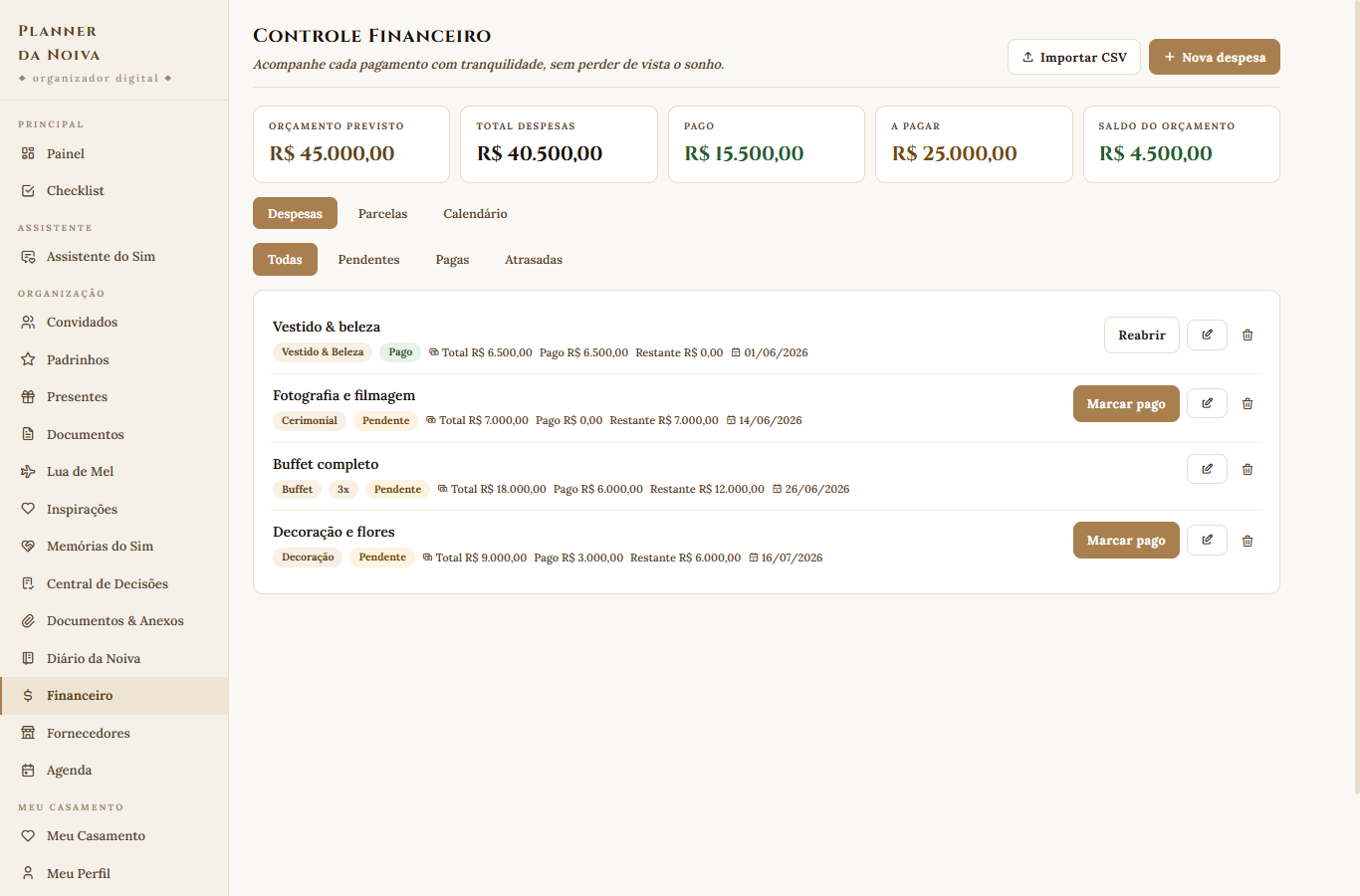
Task: Filter expenses by Todas
Action: 285,259
